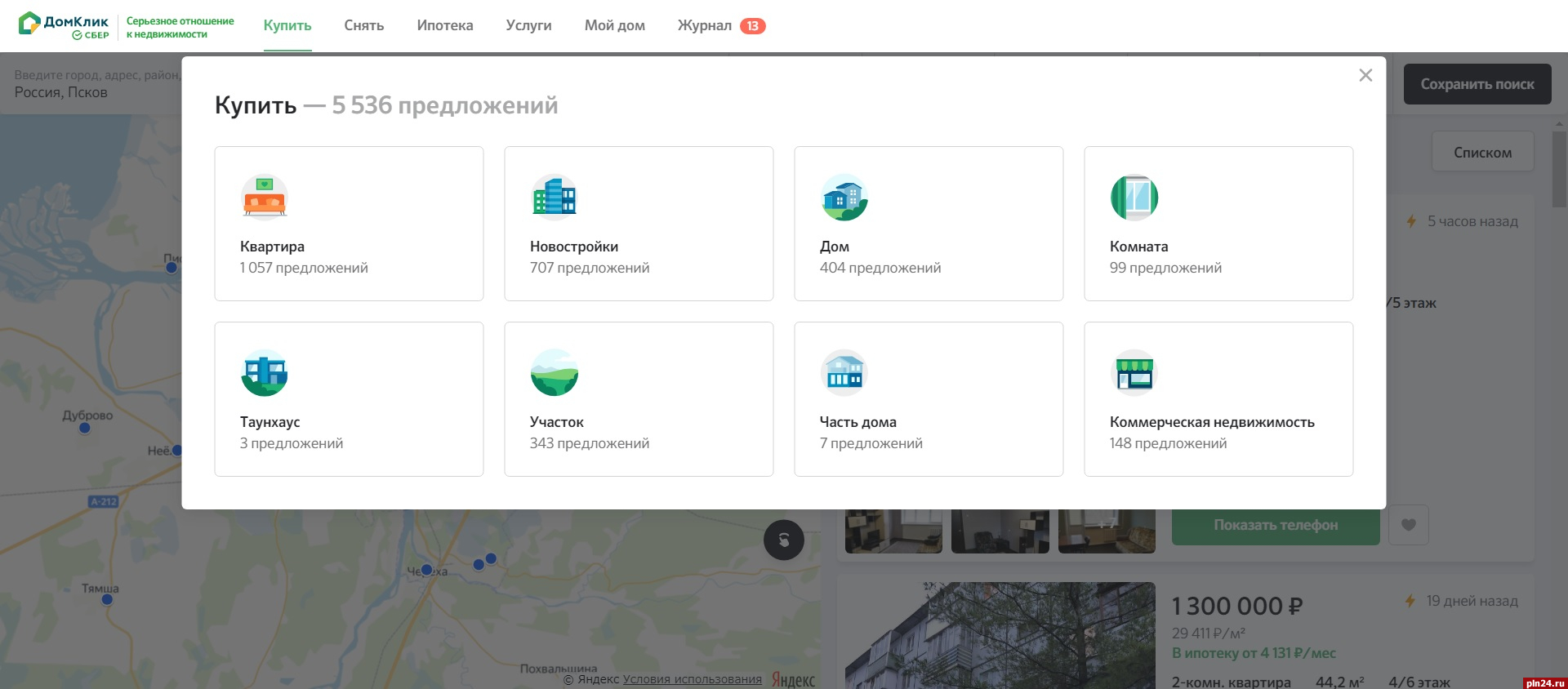Open the second dark room photo thumbnail

coord(1000,531)
